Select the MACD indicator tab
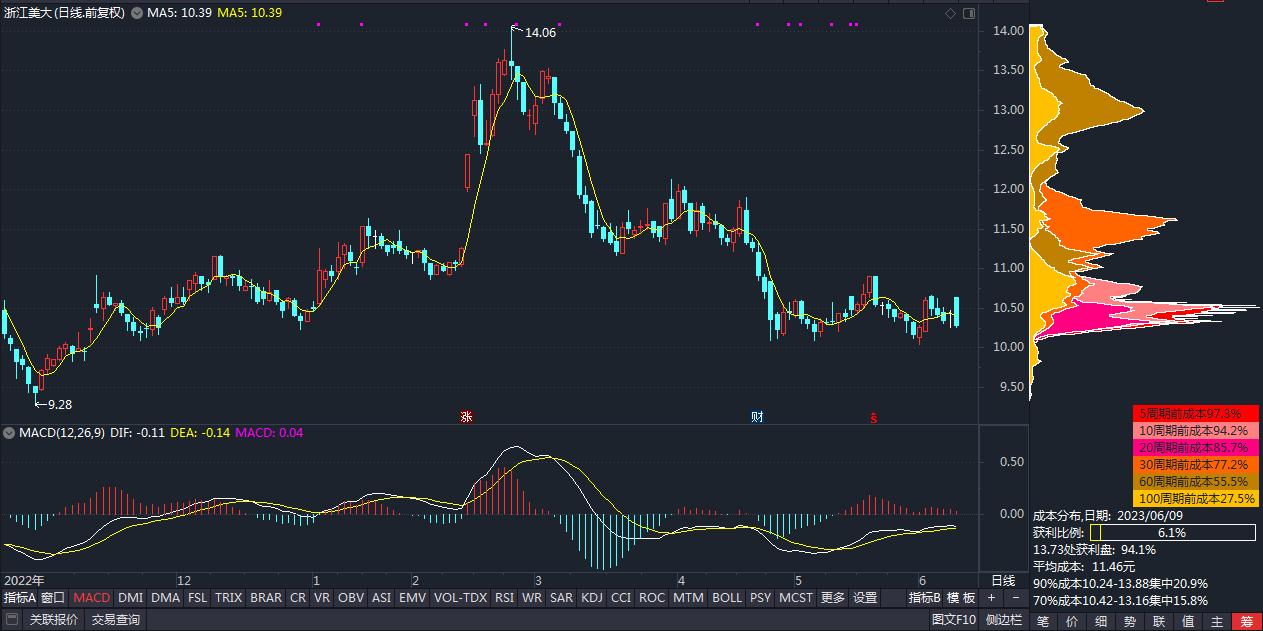This screenshot has height=631, width=1263. coord(92,597)
